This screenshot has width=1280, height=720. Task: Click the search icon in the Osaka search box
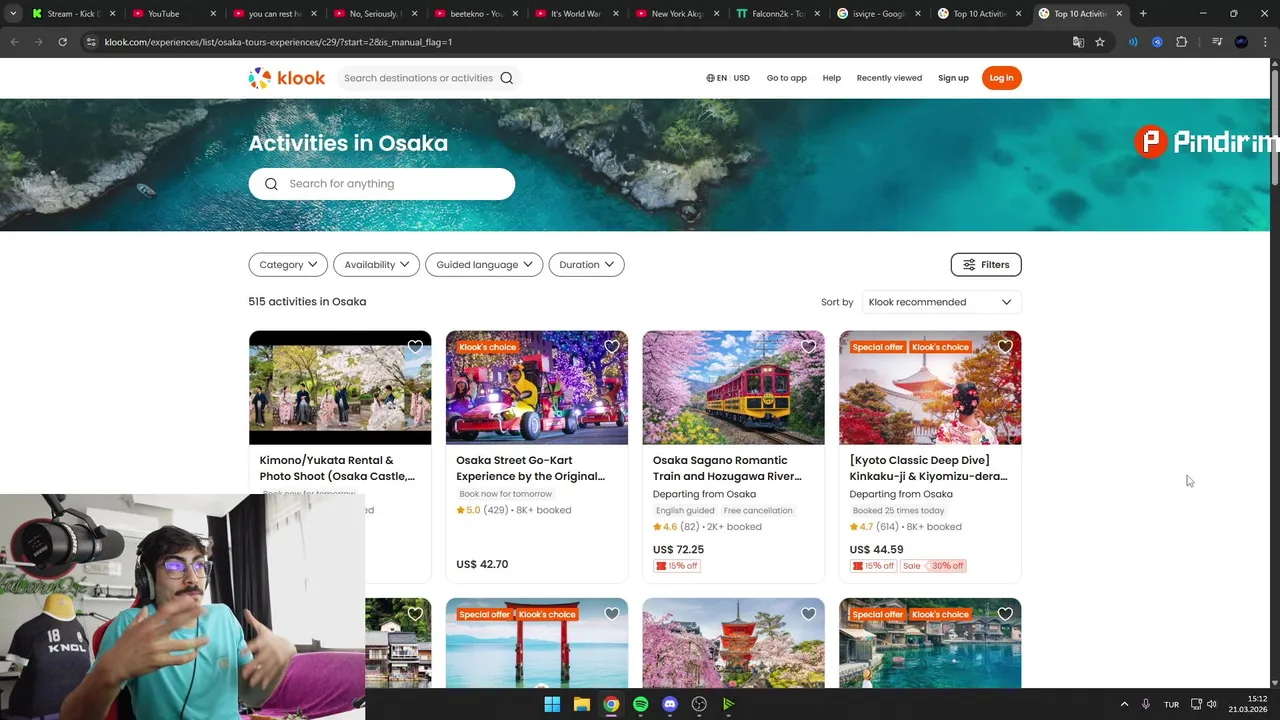click(x=271, y=184)
